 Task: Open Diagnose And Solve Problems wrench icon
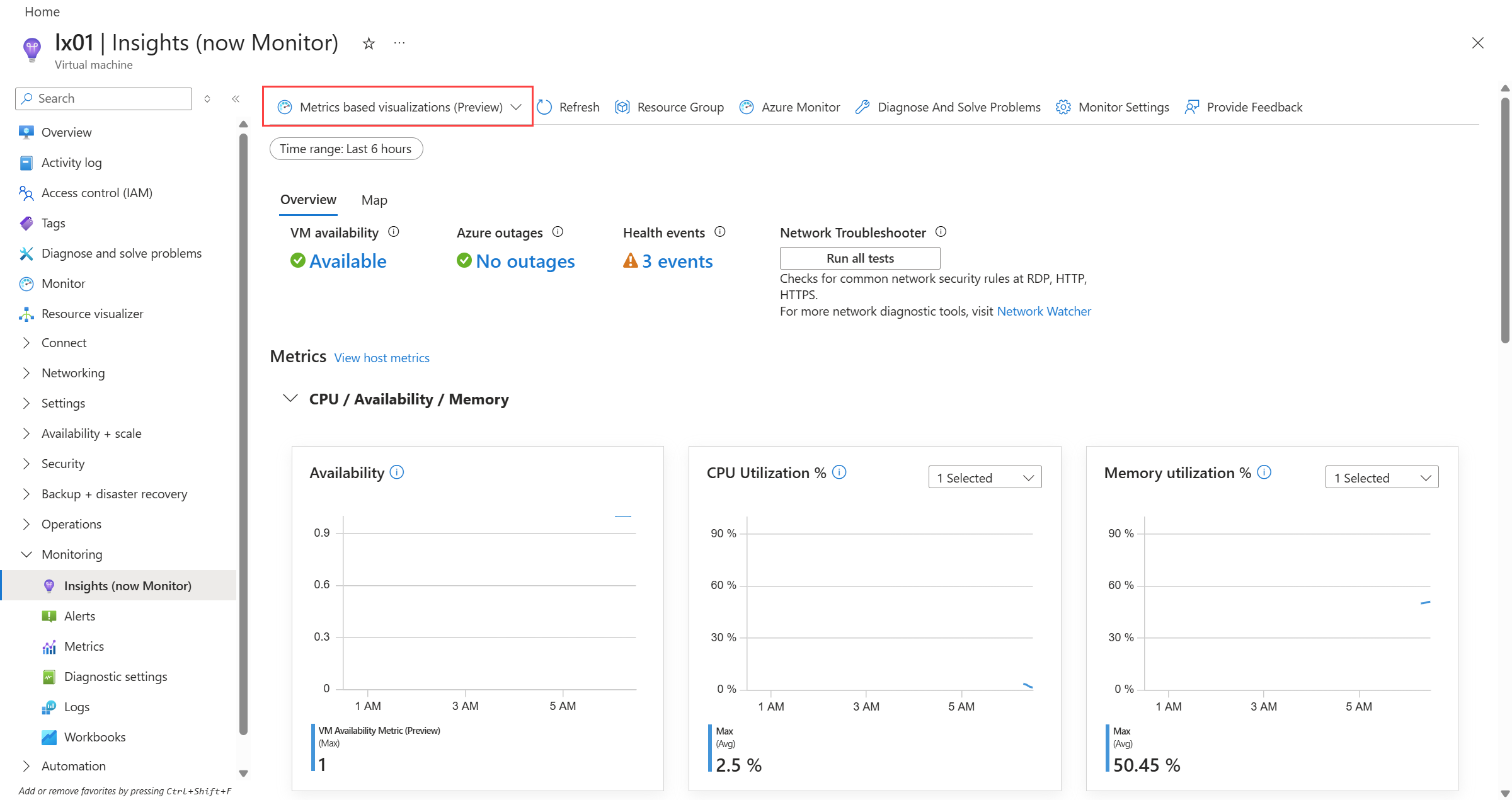tap(862, 107)
